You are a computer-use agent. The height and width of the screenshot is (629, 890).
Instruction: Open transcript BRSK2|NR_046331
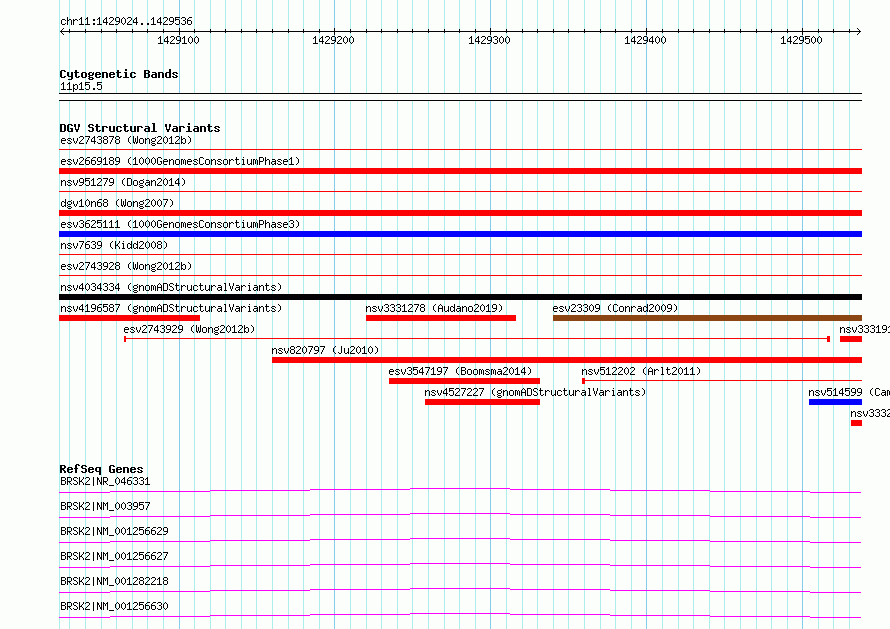tap(105, 481)
